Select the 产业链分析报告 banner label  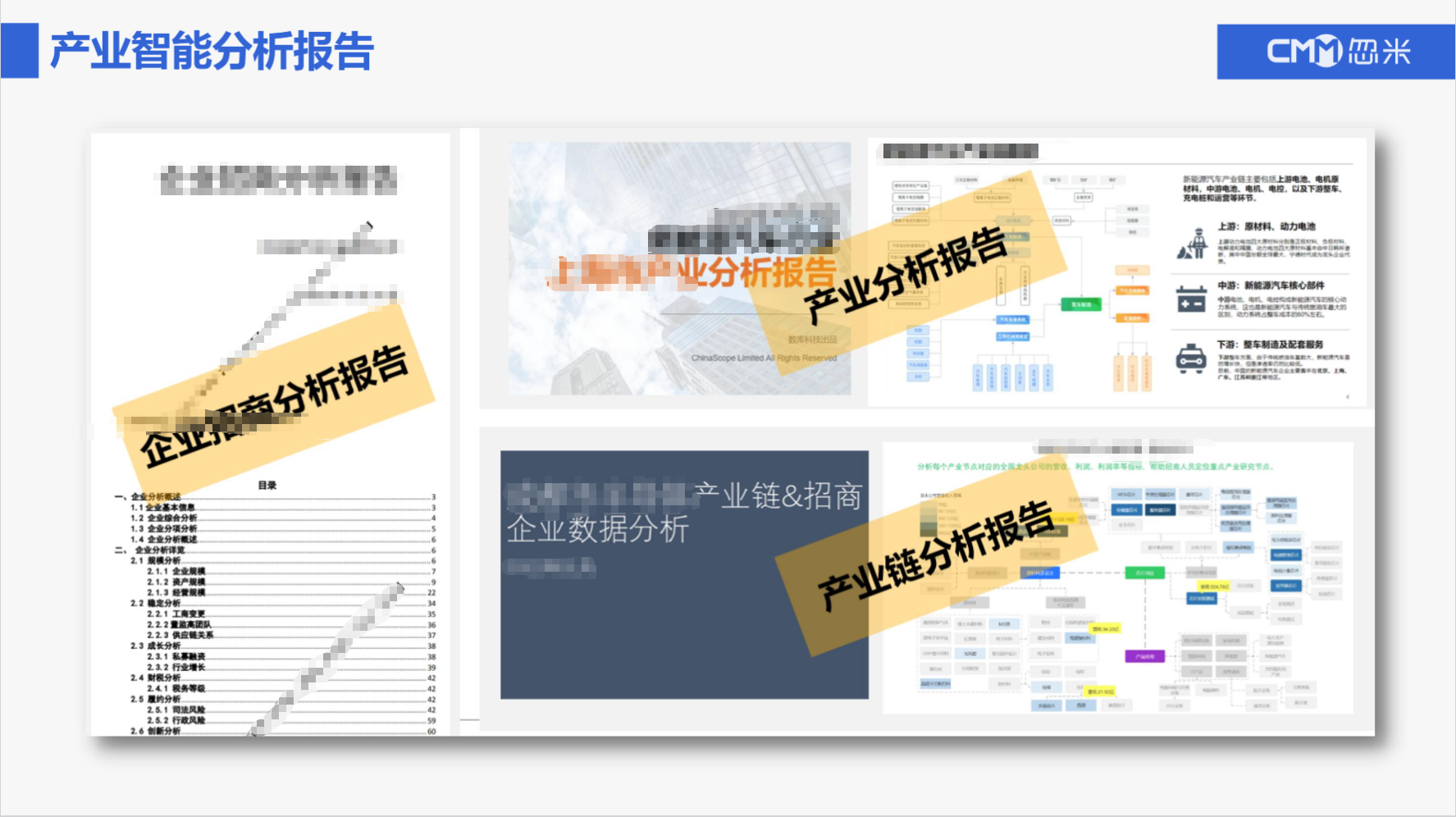point(935,555)
